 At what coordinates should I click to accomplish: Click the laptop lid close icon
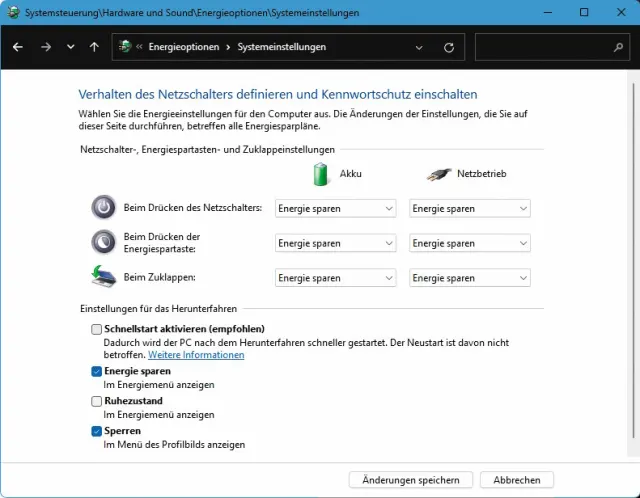point(103,277)
